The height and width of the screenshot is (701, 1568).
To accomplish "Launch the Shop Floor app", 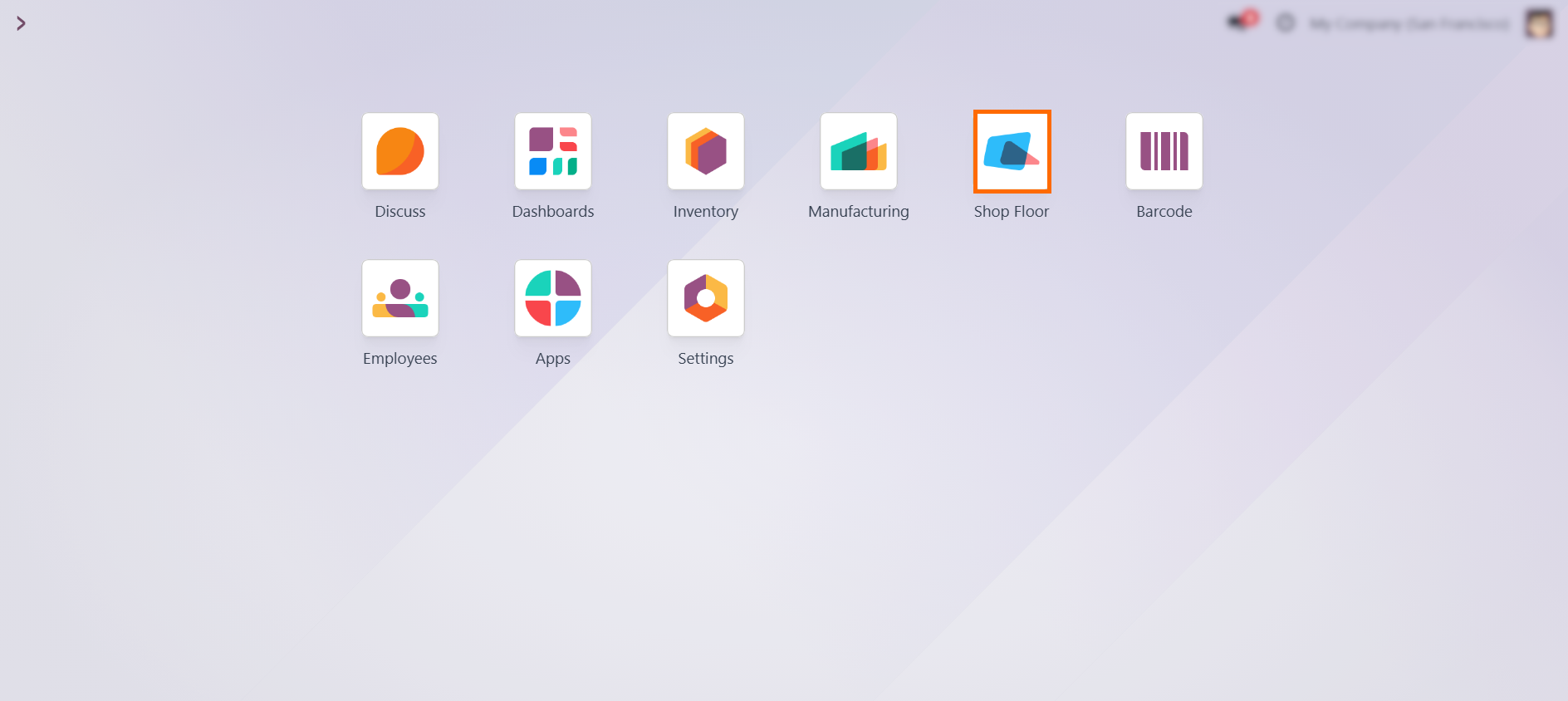I will [x=1012, y=151].
